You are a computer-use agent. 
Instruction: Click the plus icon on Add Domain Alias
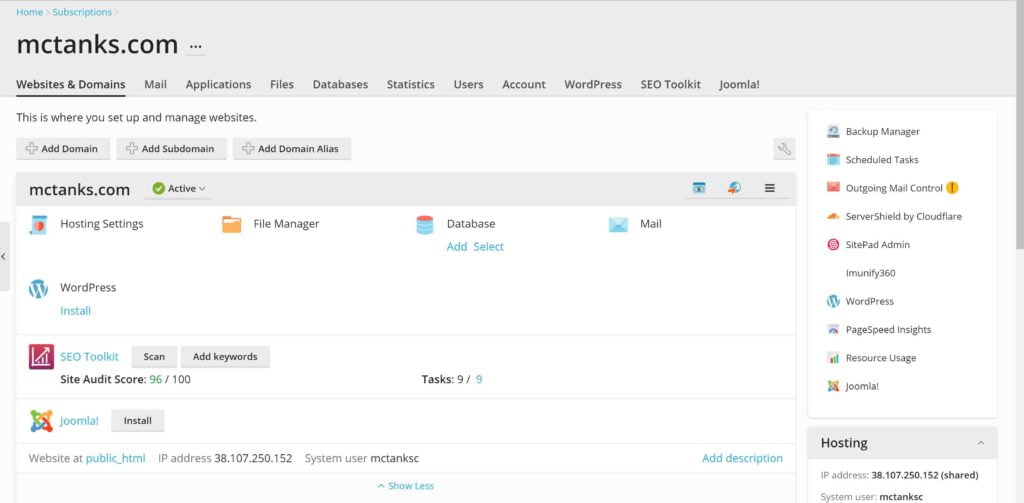[248, 148]
